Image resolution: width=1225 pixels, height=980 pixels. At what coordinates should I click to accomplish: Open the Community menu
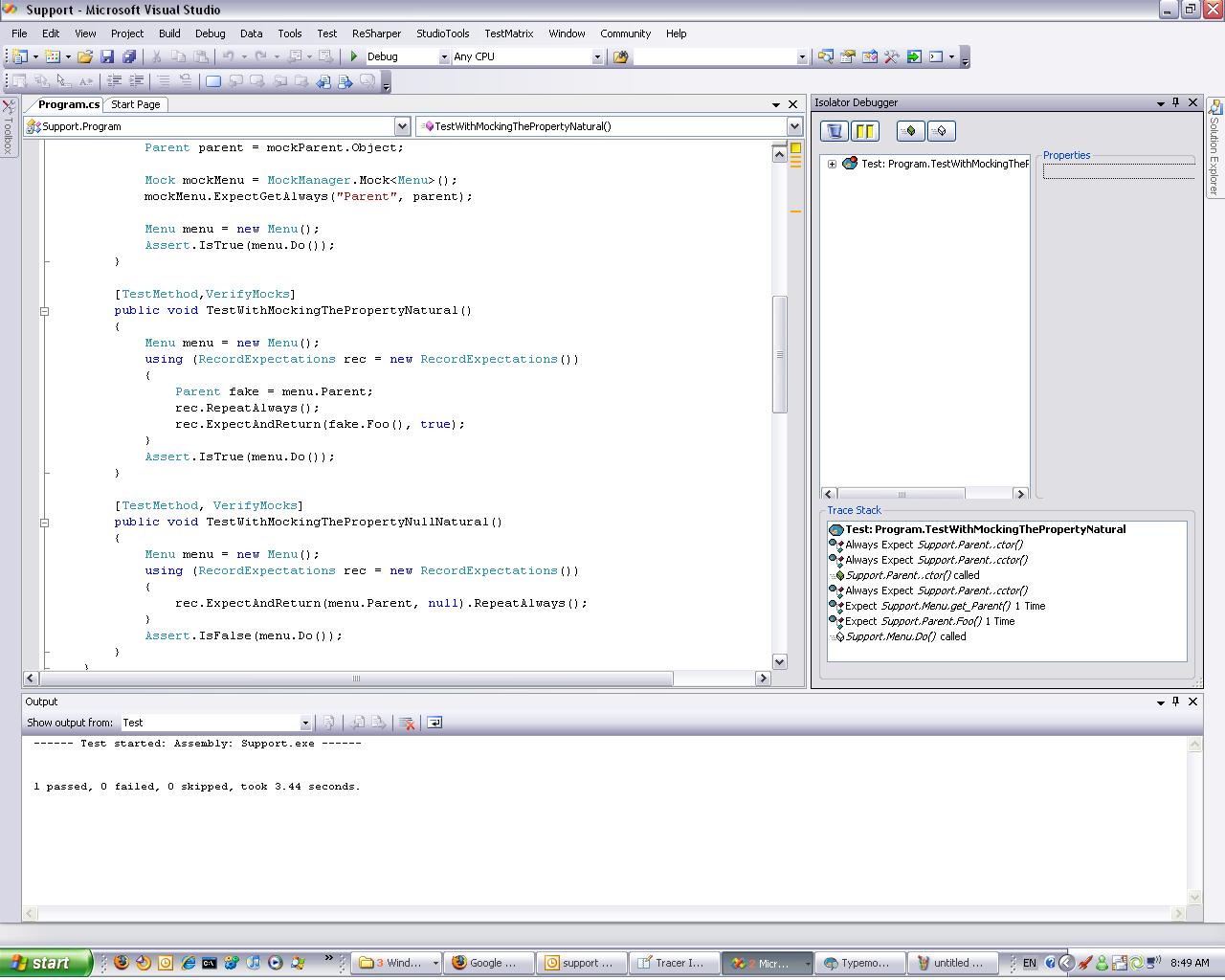[x=626, y=33]
